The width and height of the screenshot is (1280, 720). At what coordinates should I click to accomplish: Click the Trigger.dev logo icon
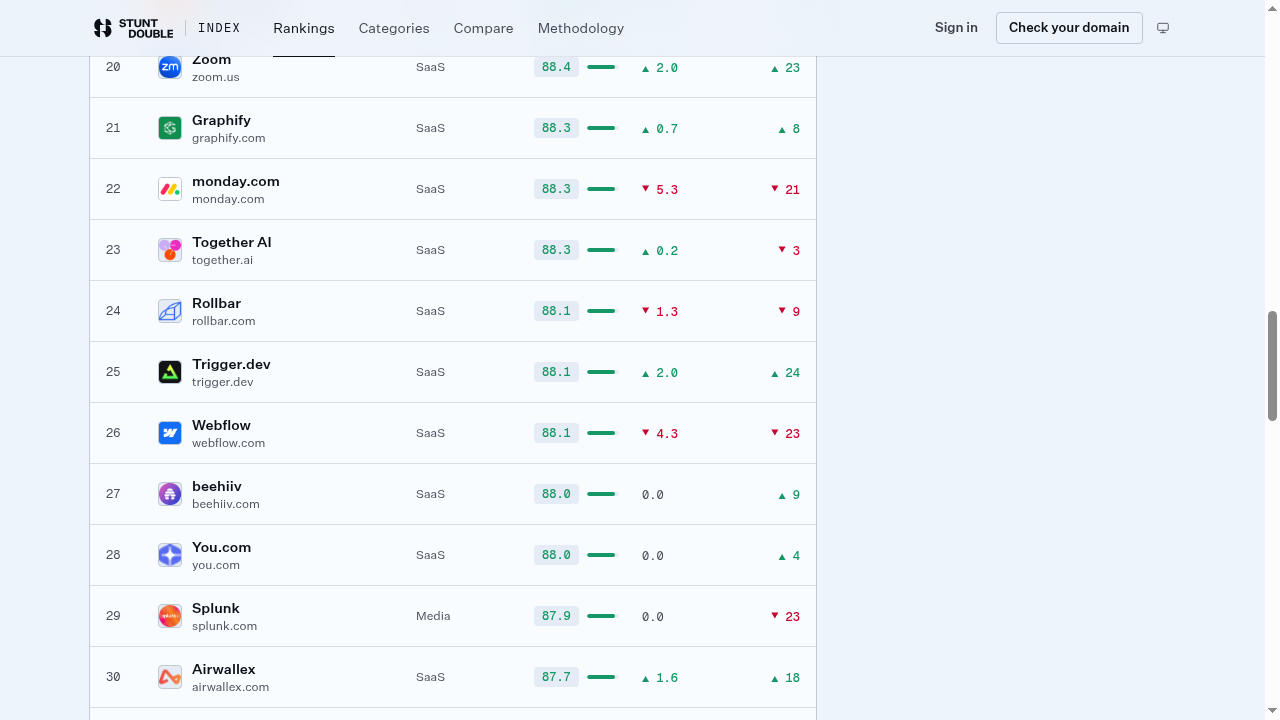pyautogui.click(x=170, y=372)
